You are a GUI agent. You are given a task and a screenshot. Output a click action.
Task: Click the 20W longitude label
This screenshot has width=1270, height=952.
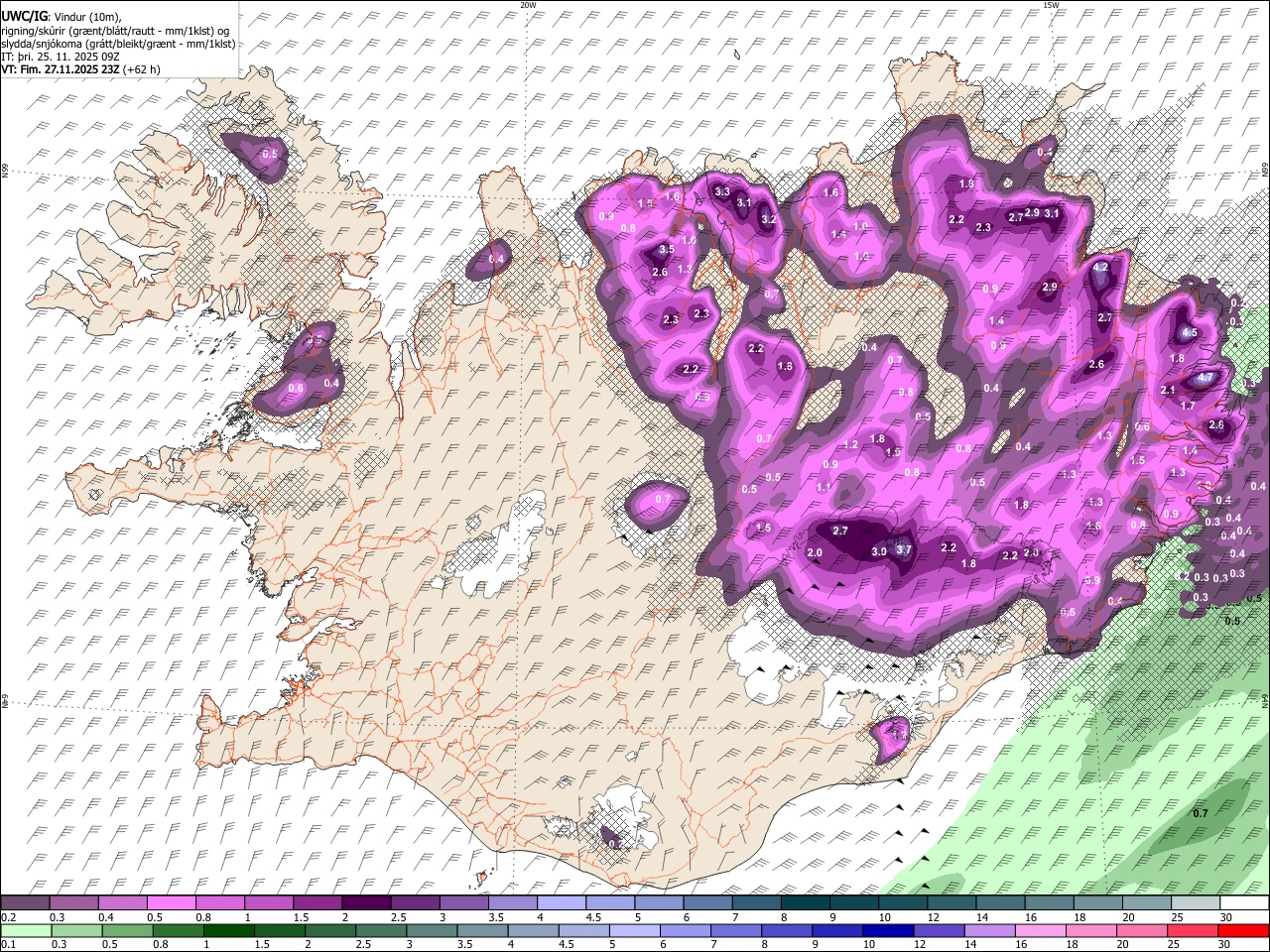[528, 5]
